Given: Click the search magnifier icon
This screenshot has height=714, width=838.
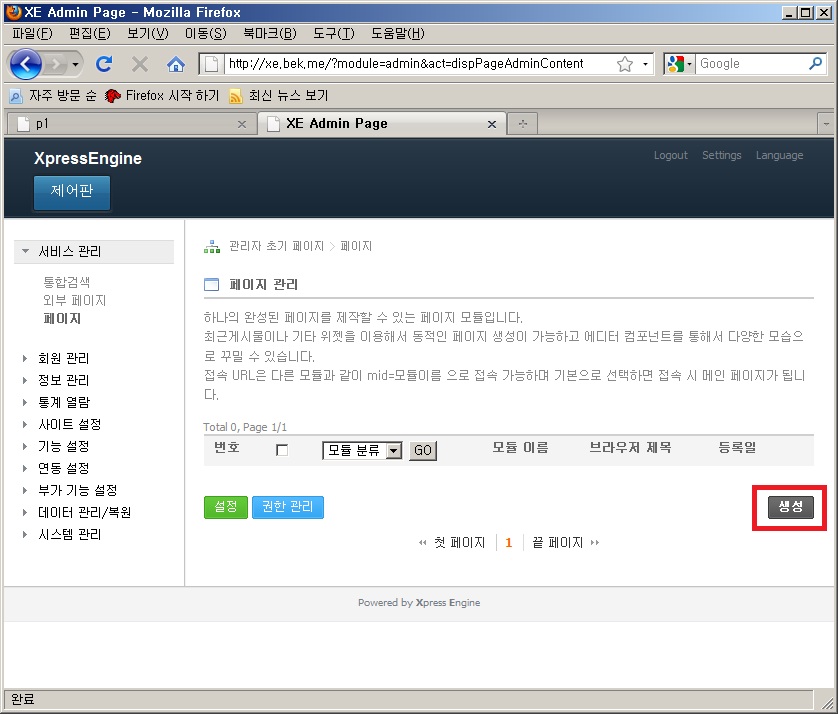Looking at the screenshot, I should (x=815, y=64).
